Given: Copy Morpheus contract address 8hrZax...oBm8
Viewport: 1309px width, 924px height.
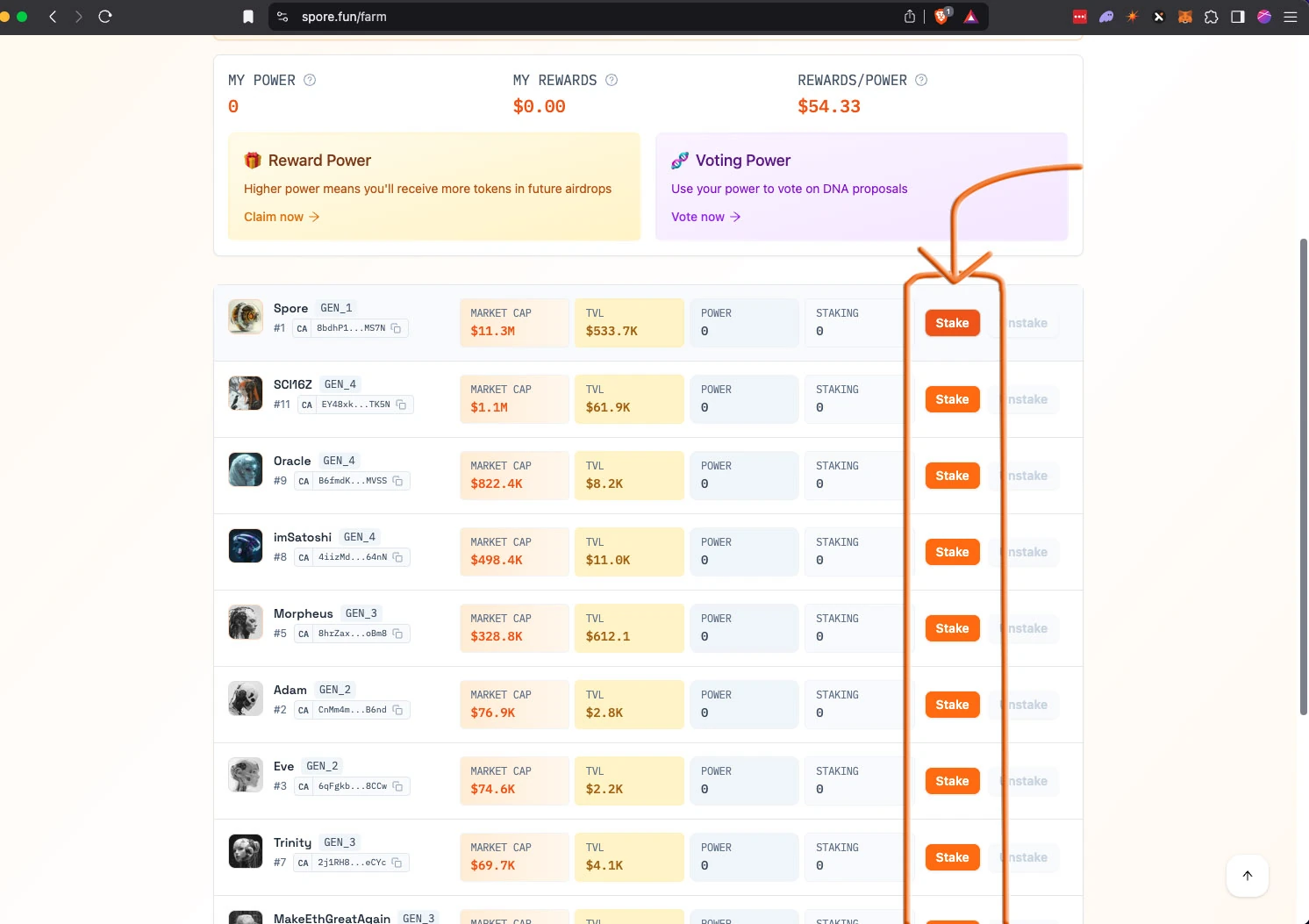Looking at the screenshot, I should [x=398, y=634].
